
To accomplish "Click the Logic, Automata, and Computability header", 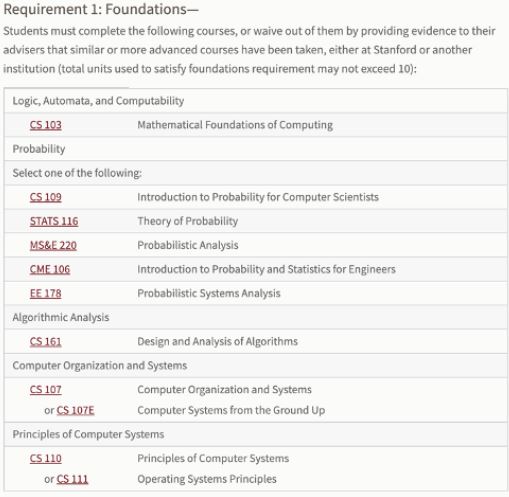I will point(98,101).
